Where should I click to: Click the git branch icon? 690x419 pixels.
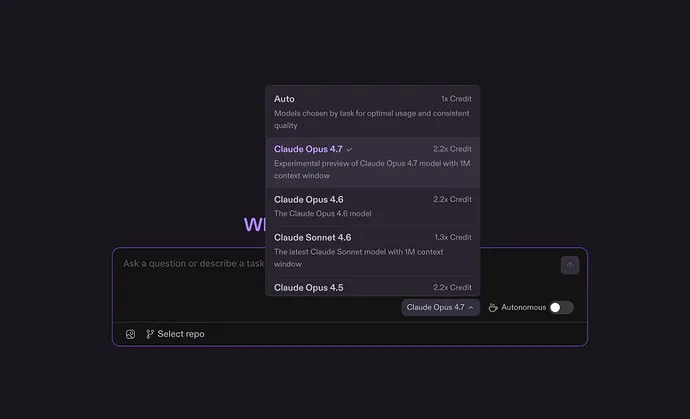click(150, 334)
